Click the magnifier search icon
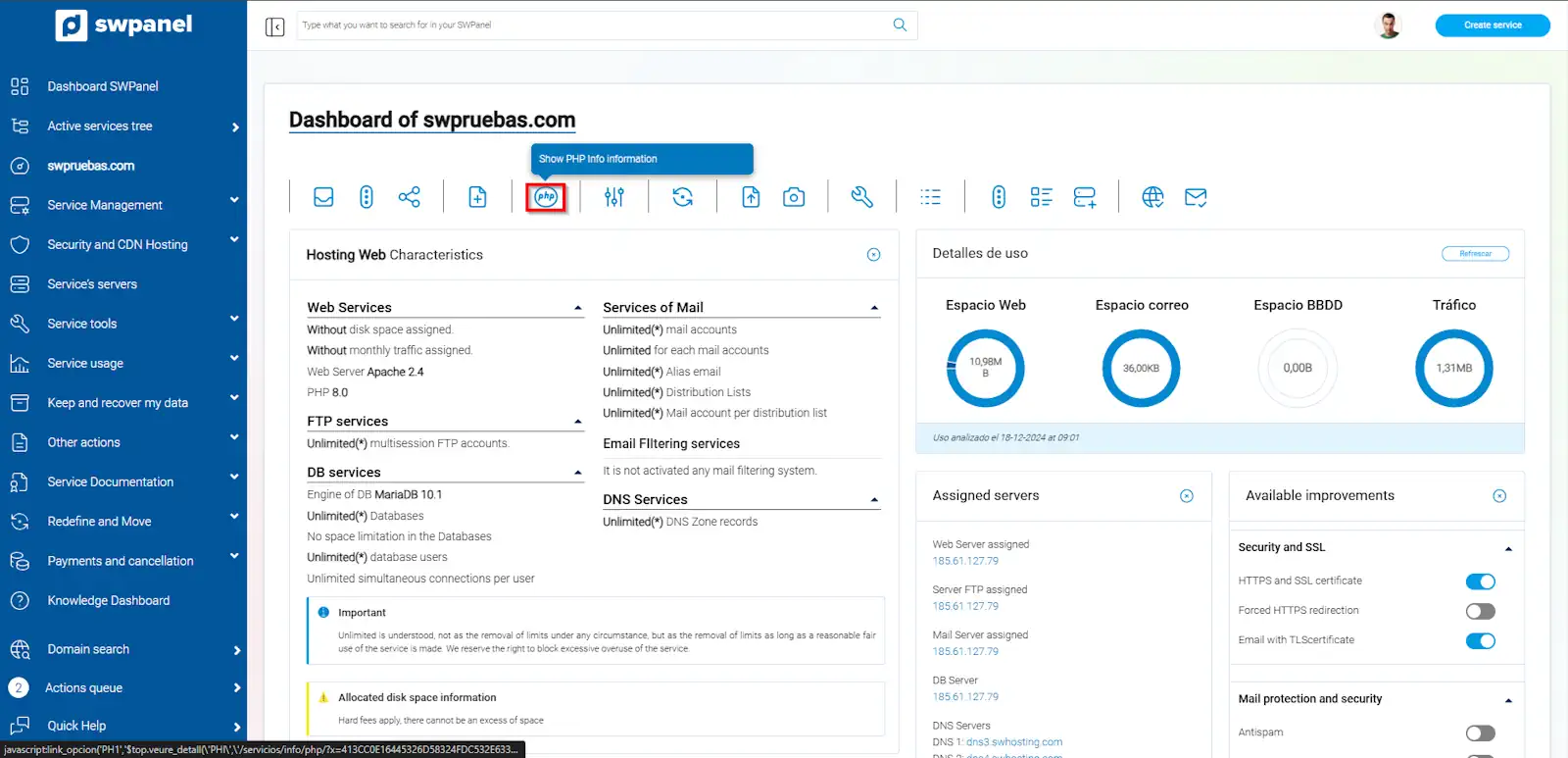 coord(900,25)
